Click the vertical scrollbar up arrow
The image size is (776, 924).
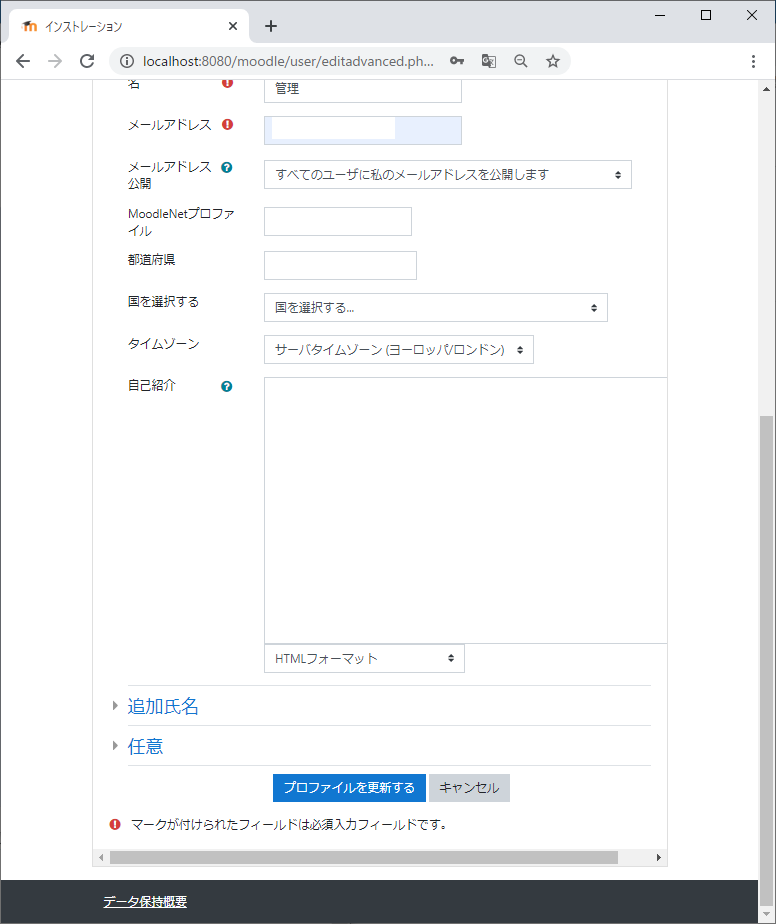pyautogui.click(x=767, y=89)
